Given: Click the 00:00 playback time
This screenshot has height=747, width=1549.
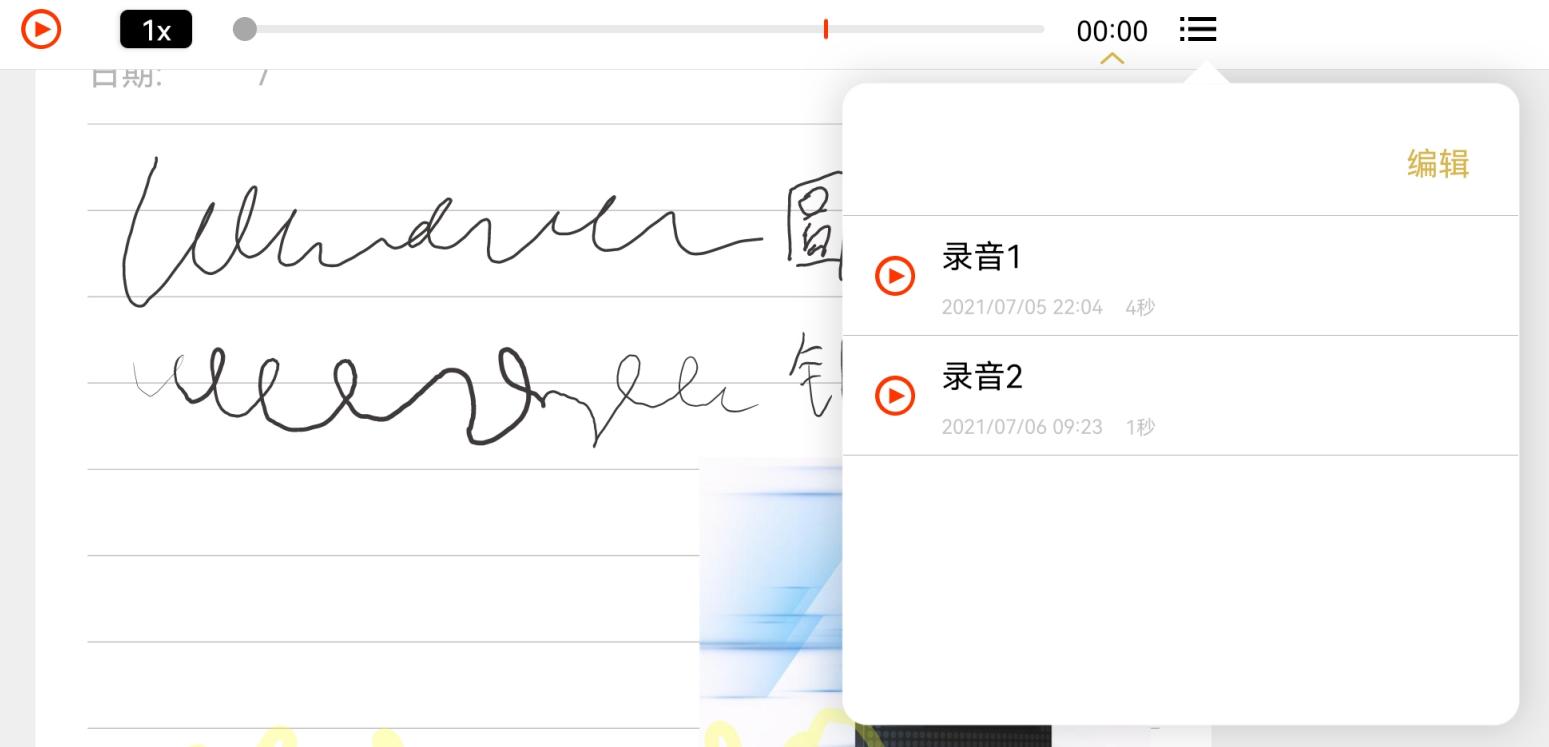Looking at the screenshot, I should [1112, 31].
